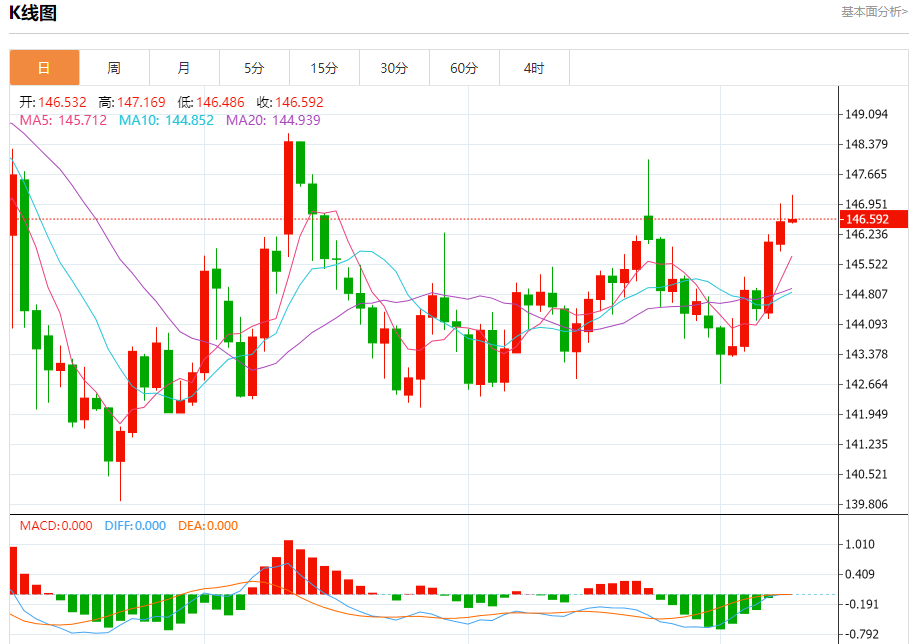The height and width of the screenshot is (644, 914).
Task: Click the 146.951 price axis label
Action: pyautogui.click(x=866, y=204)
